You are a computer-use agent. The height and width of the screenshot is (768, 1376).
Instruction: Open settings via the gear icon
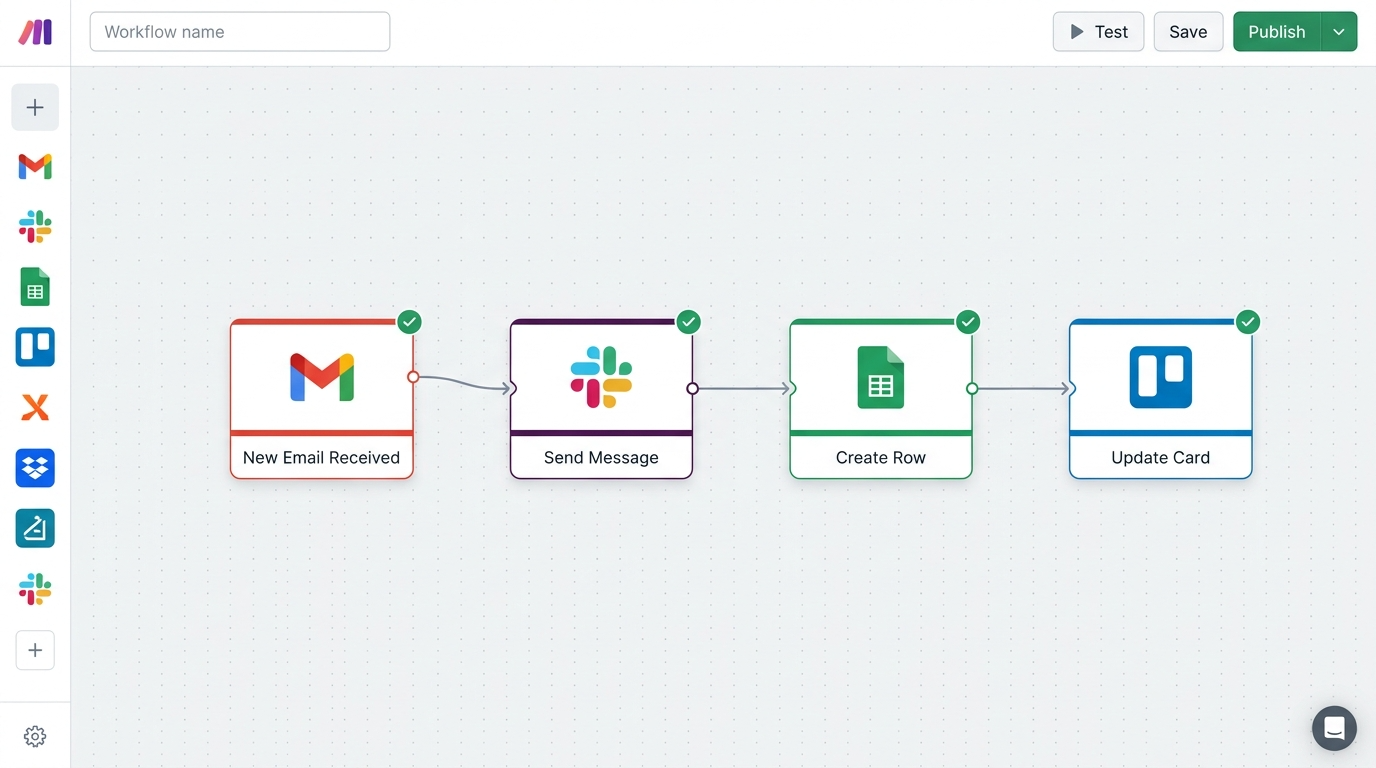point(35,737)
